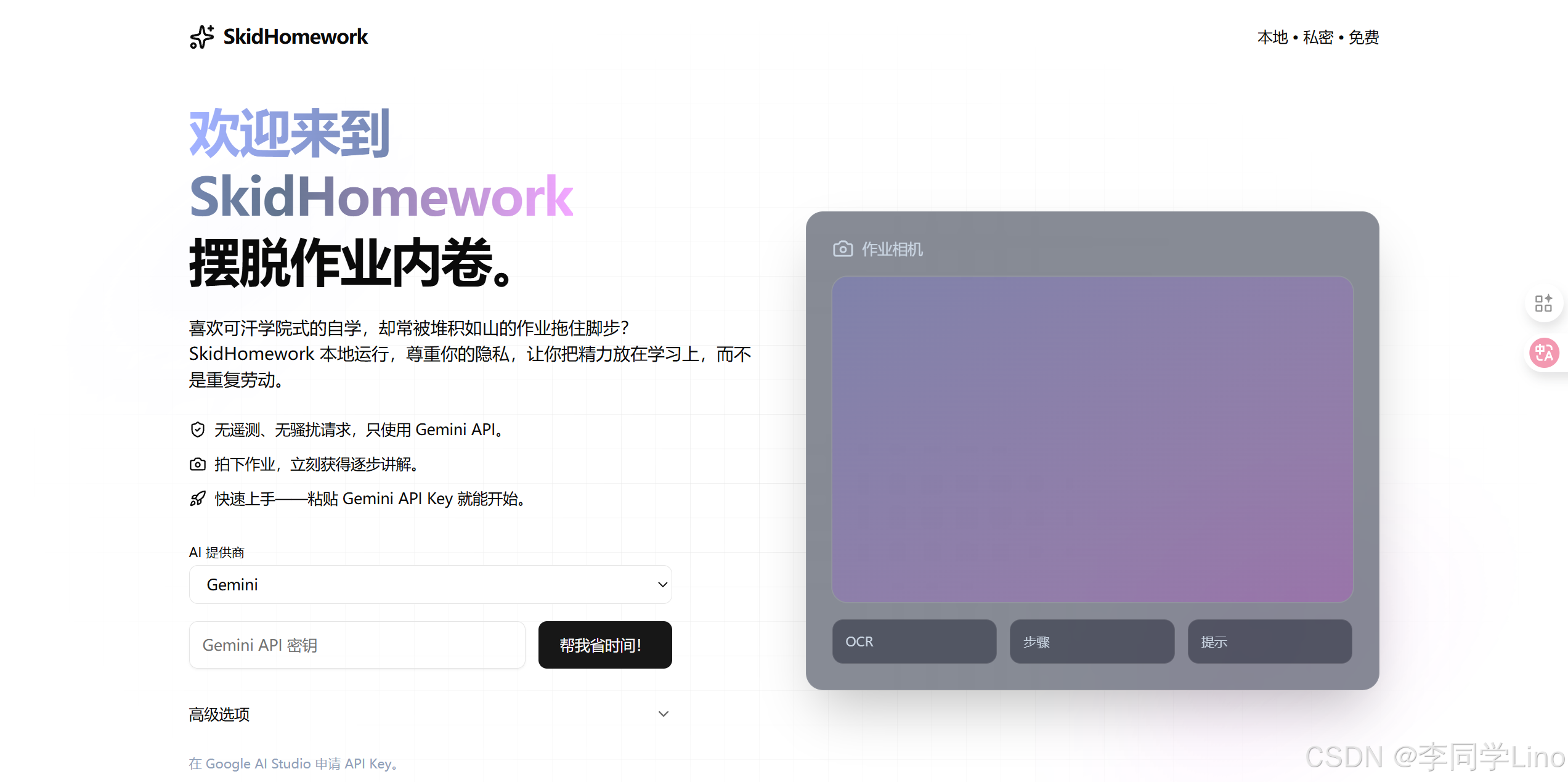Click the rocket icon beside 快速上手 text
Screen dimensions: 1568x782
(x=197, y=499)
